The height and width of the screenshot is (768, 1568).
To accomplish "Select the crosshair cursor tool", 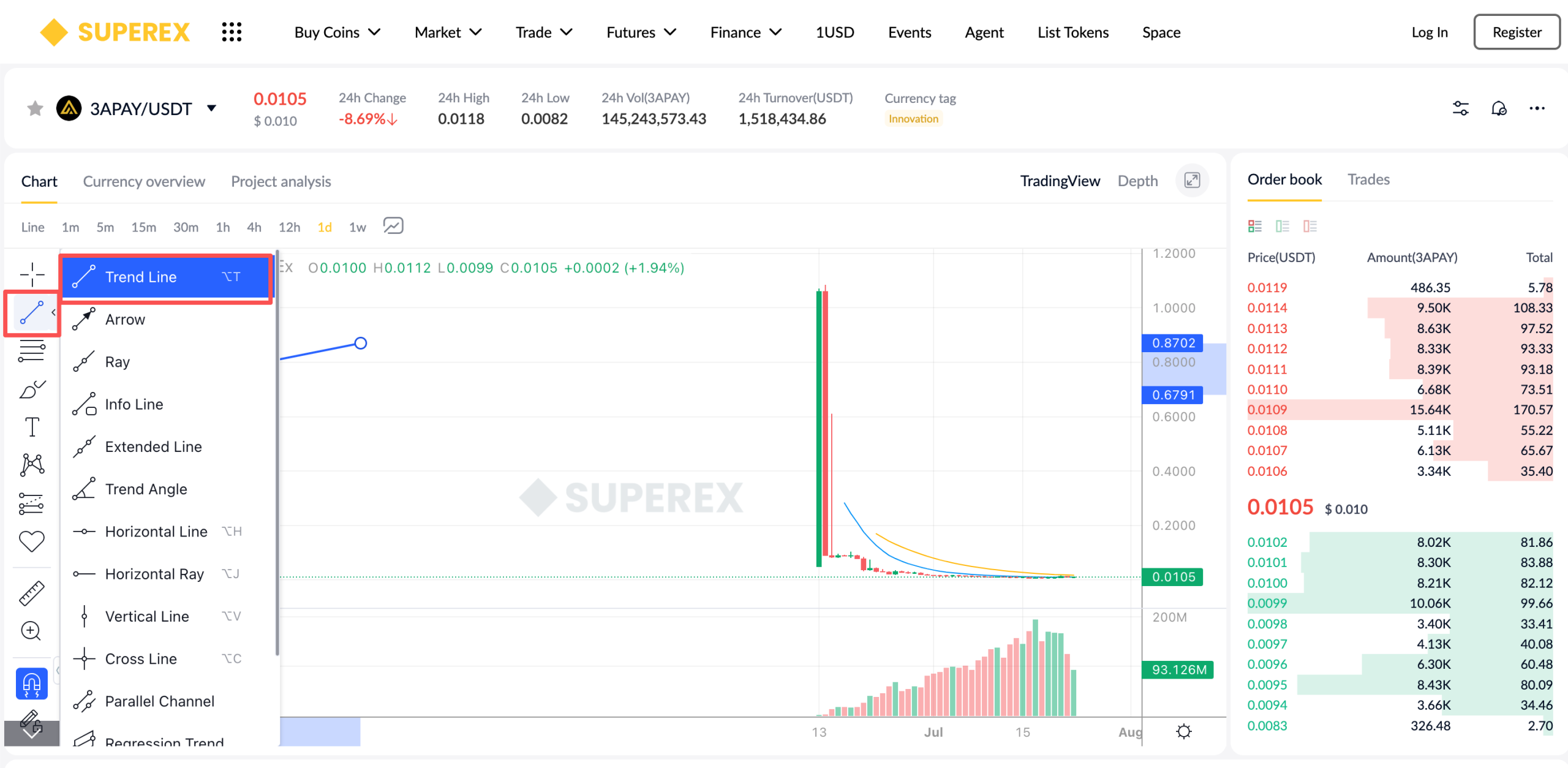I will tap(32, 274).
